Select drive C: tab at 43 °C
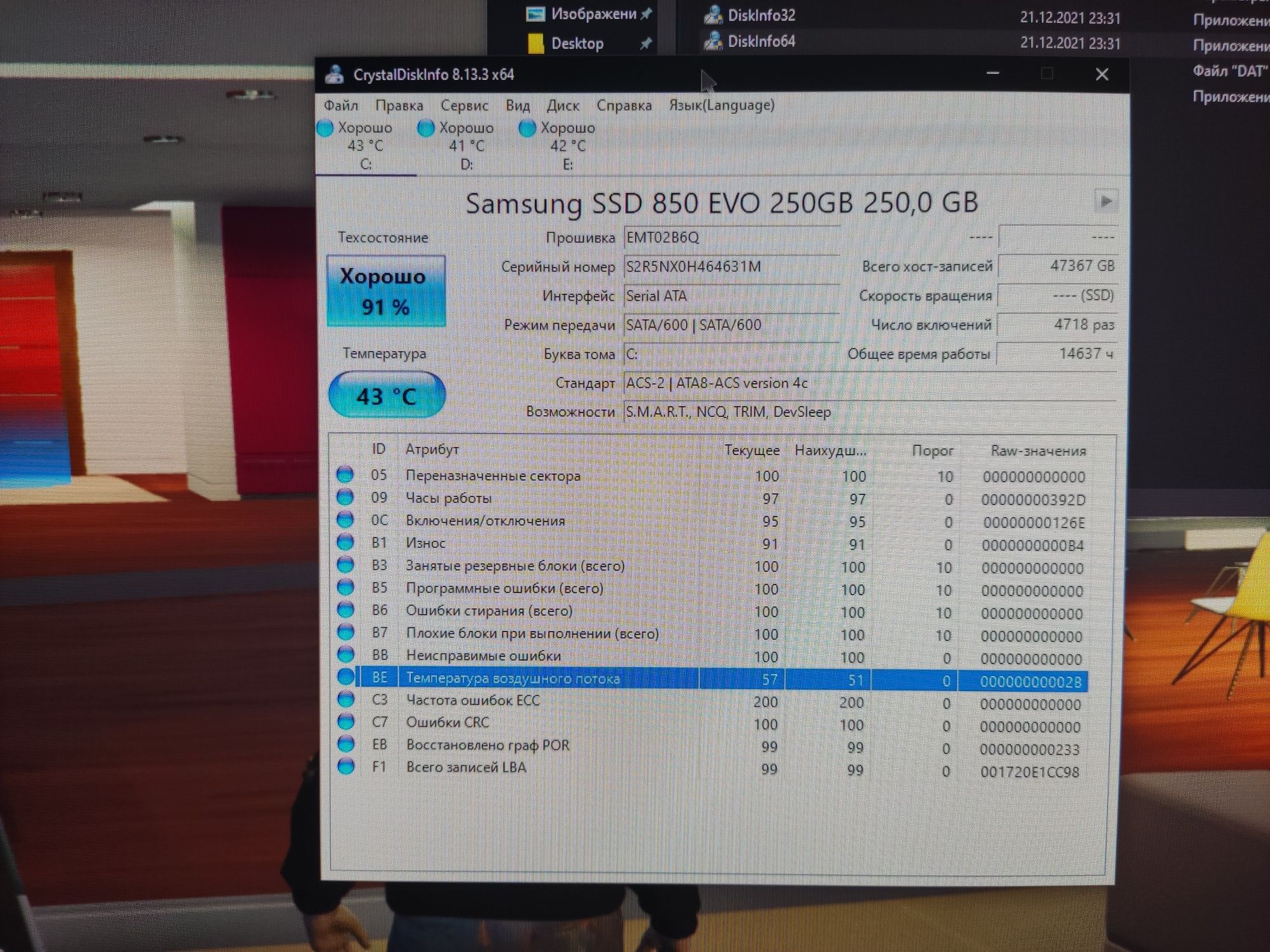Viewport: 1270px width, 952px height. click(x=365, y=146)
